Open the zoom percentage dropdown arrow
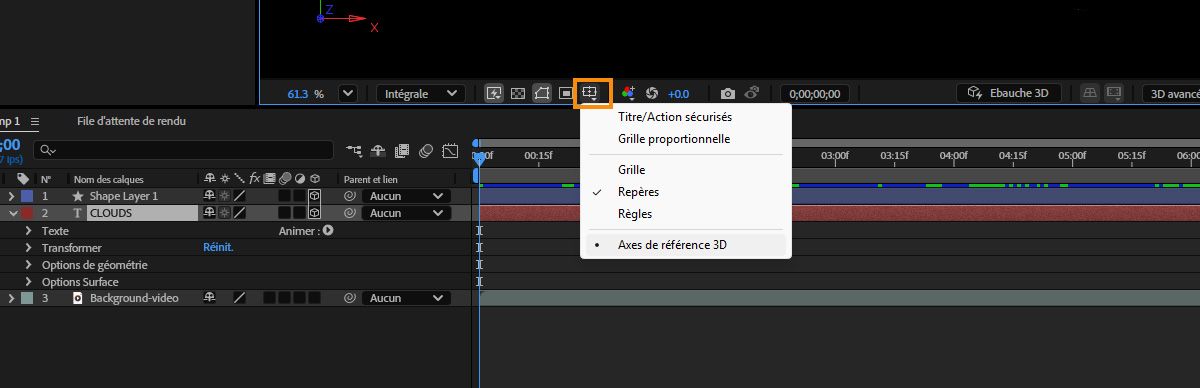Viewport: 1200px width, 388px height. [348, 93]
